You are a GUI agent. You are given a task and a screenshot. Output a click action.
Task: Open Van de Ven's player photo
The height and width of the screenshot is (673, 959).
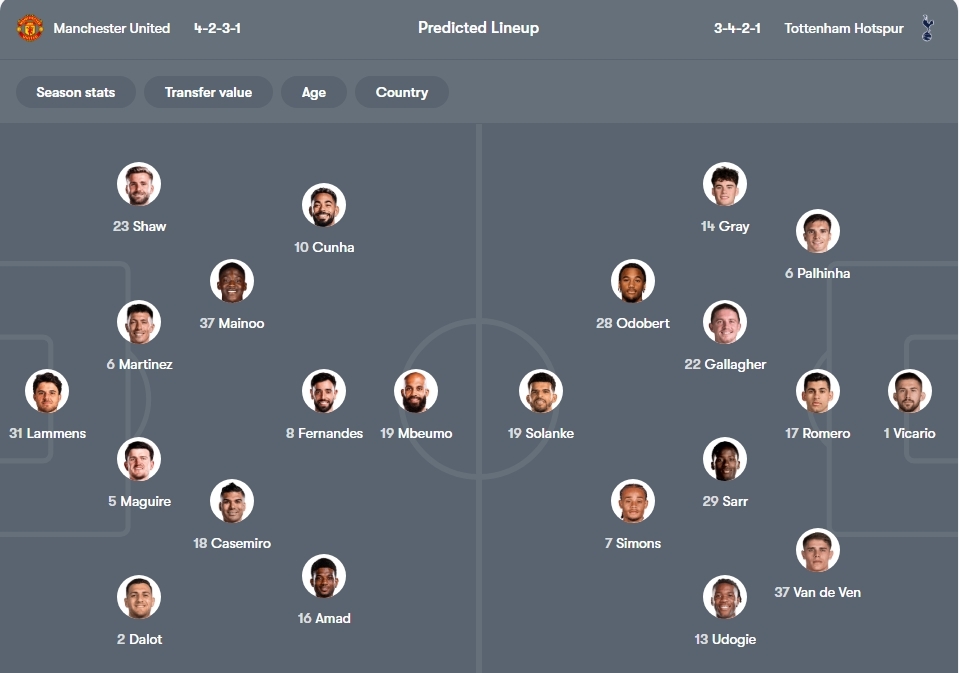[x=818, y=551]
